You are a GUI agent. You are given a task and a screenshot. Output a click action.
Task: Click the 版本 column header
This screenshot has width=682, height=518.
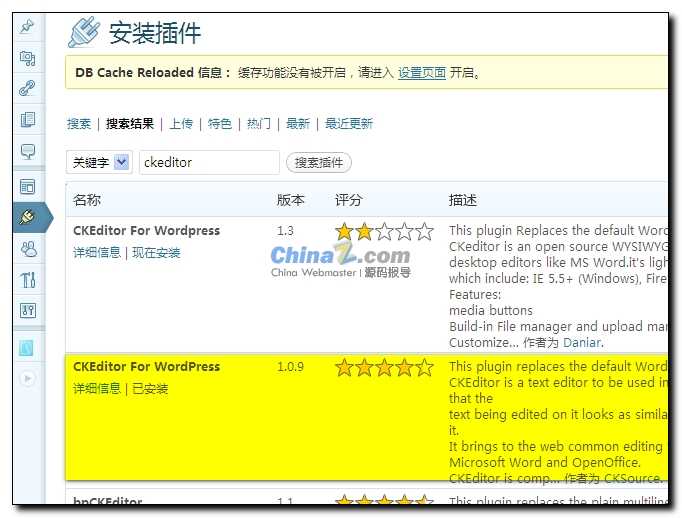coord(291,200)
